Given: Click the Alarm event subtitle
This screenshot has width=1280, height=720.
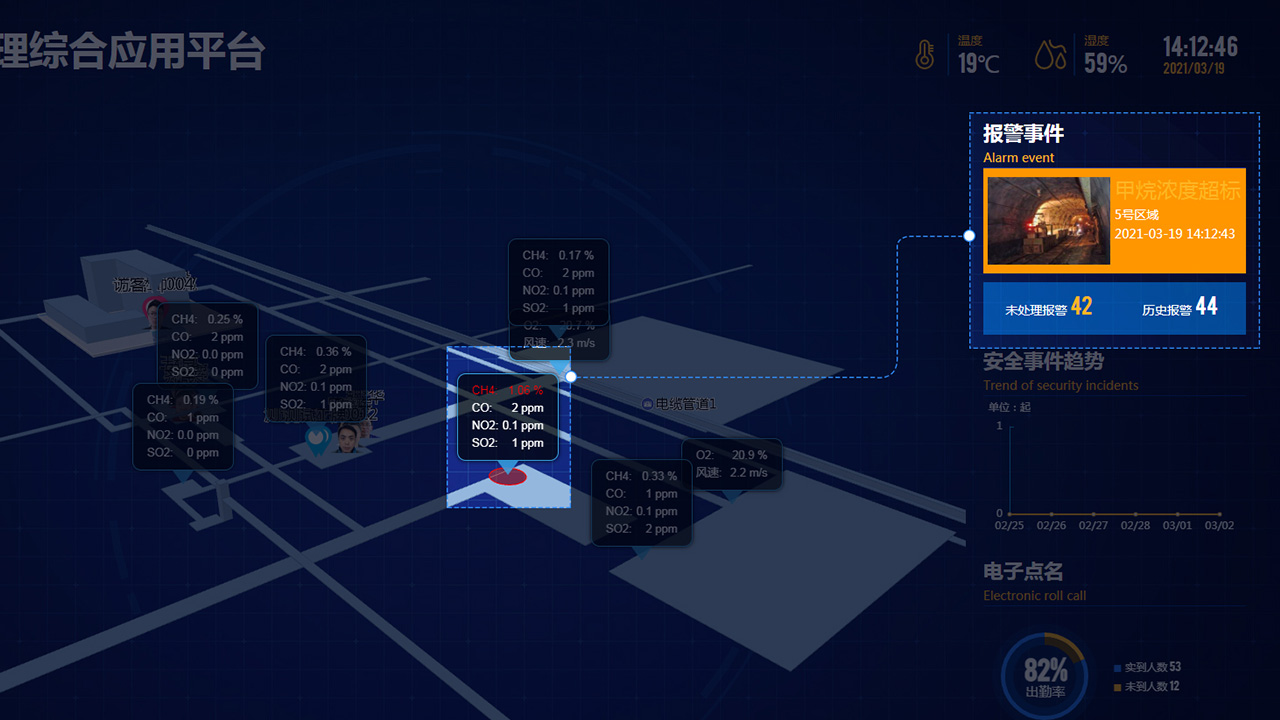Looking at the screenshot, I should (1018, 158).
